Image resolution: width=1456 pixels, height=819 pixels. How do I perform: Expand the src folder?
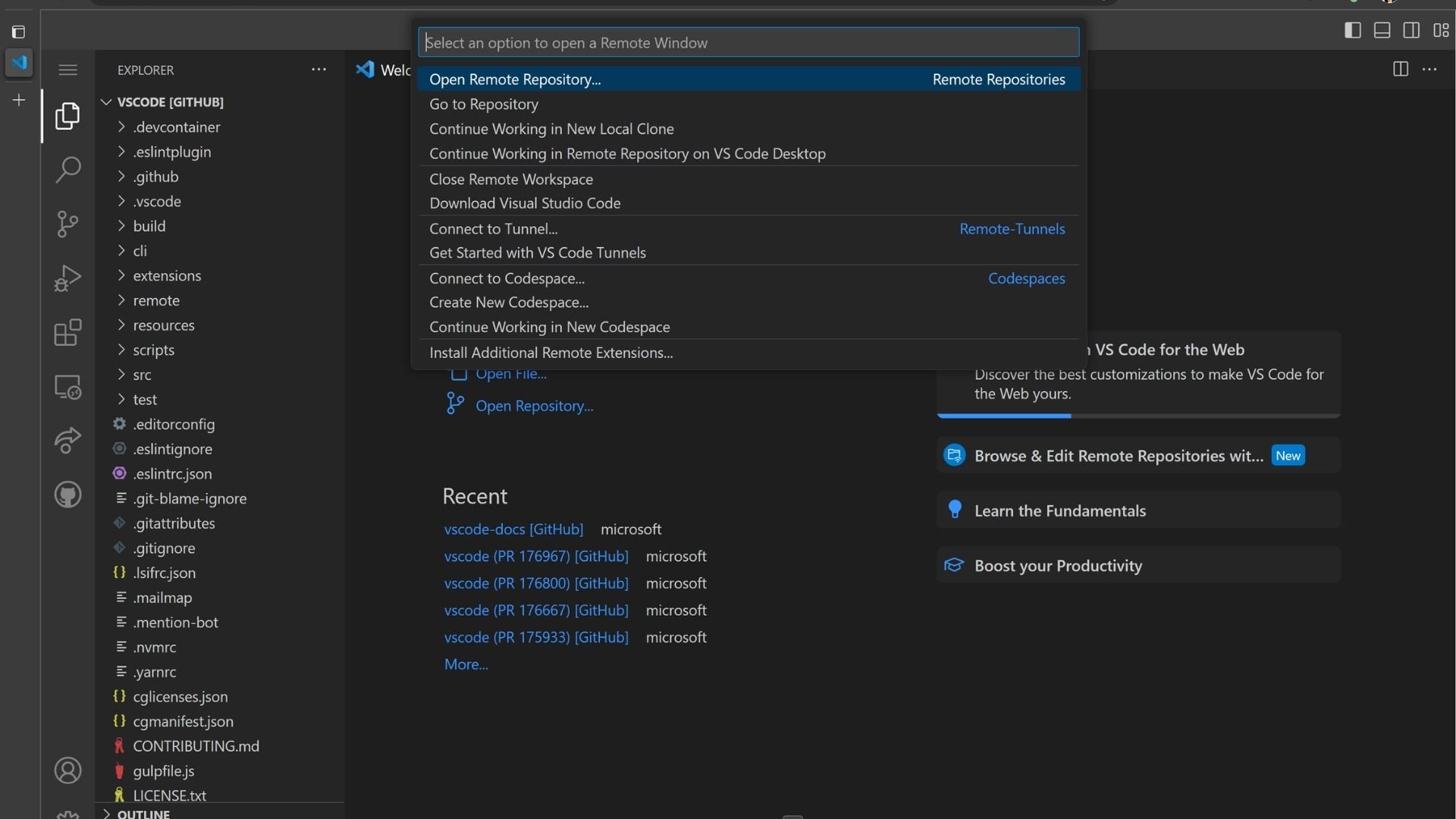tap(121, 375)
